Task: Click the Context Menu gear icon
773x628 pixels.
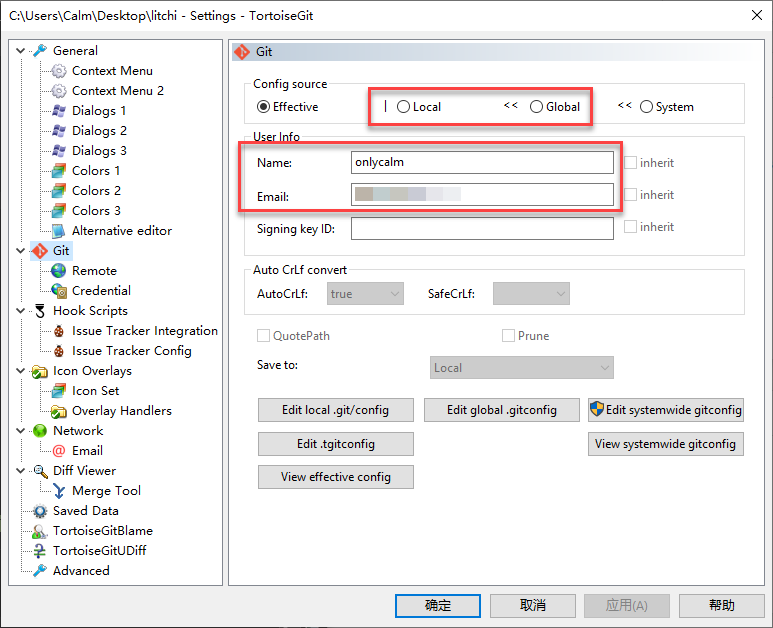Action: click(59, 71)
